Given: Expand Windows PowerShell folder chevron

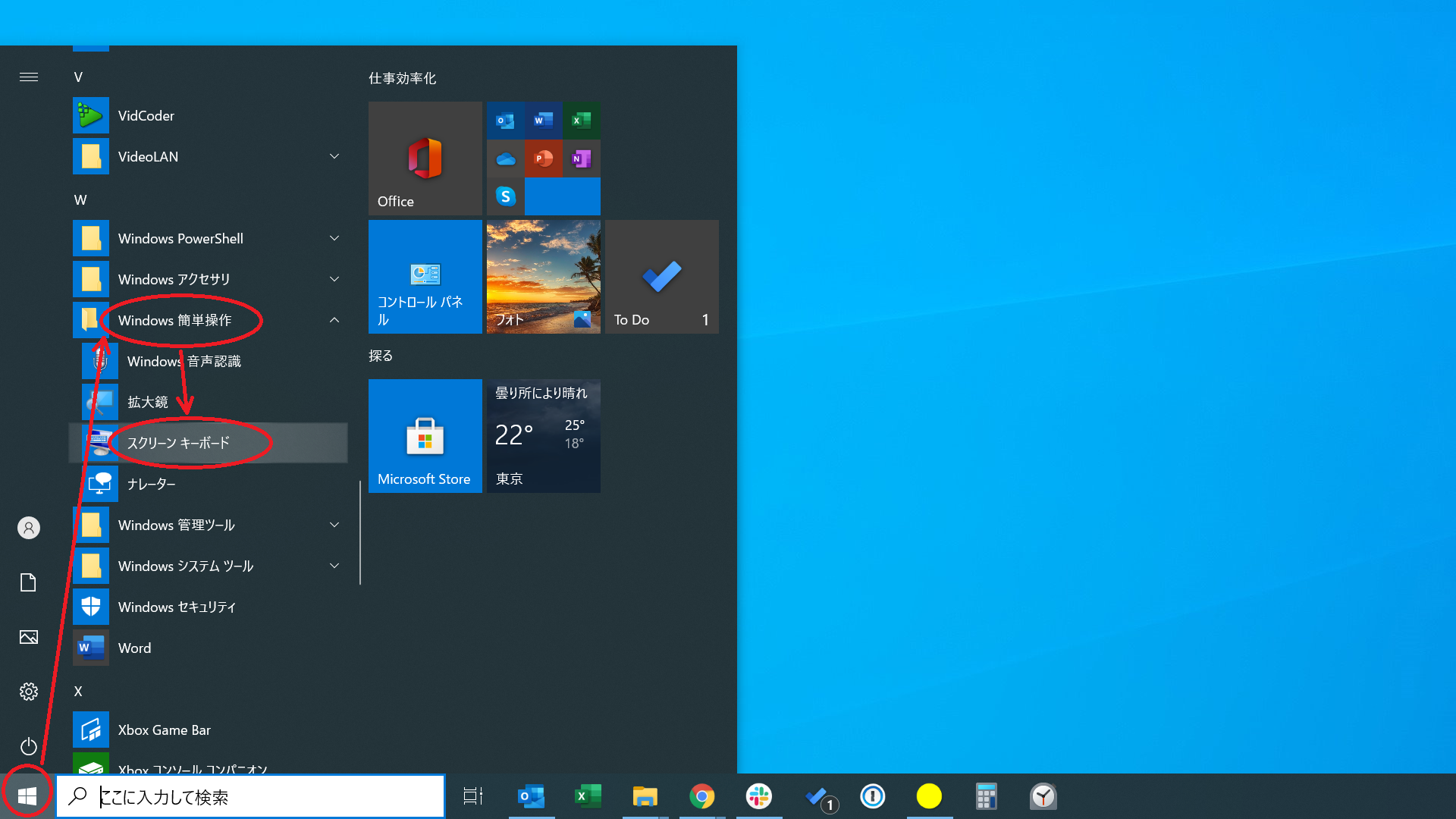Looking at the screenshot, I should point(334,238).
